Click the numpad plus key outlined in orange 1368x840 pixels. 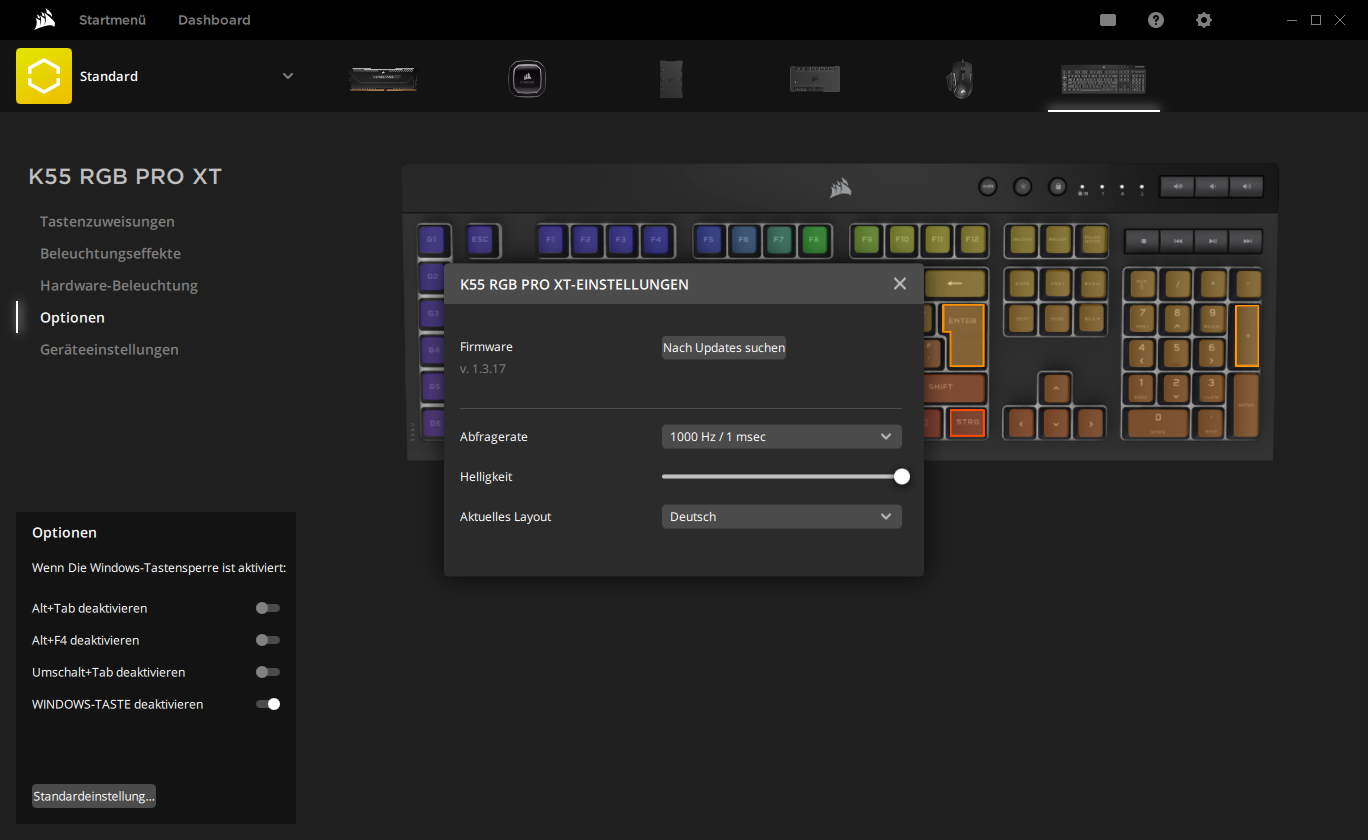tap(1247, 335)
